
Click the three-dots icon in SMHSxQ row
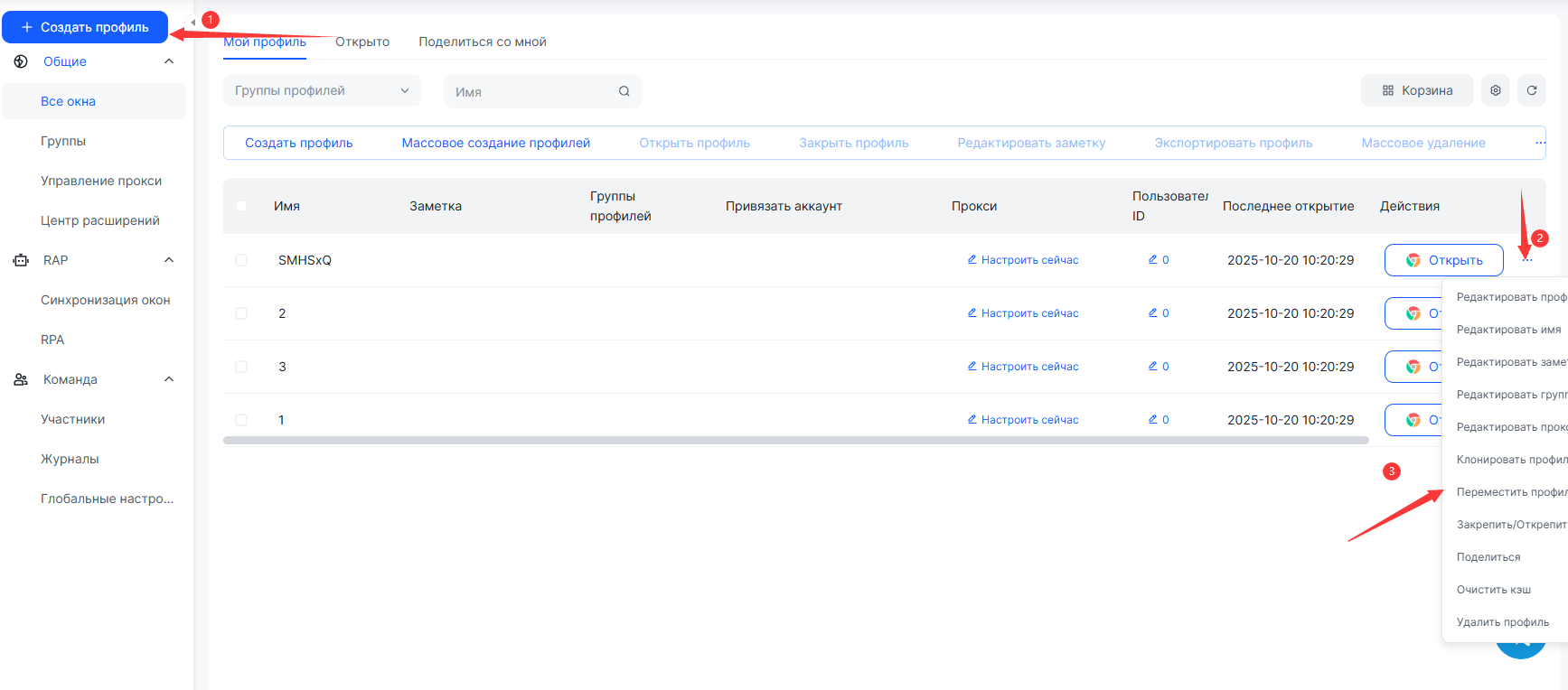point(1526,261)
